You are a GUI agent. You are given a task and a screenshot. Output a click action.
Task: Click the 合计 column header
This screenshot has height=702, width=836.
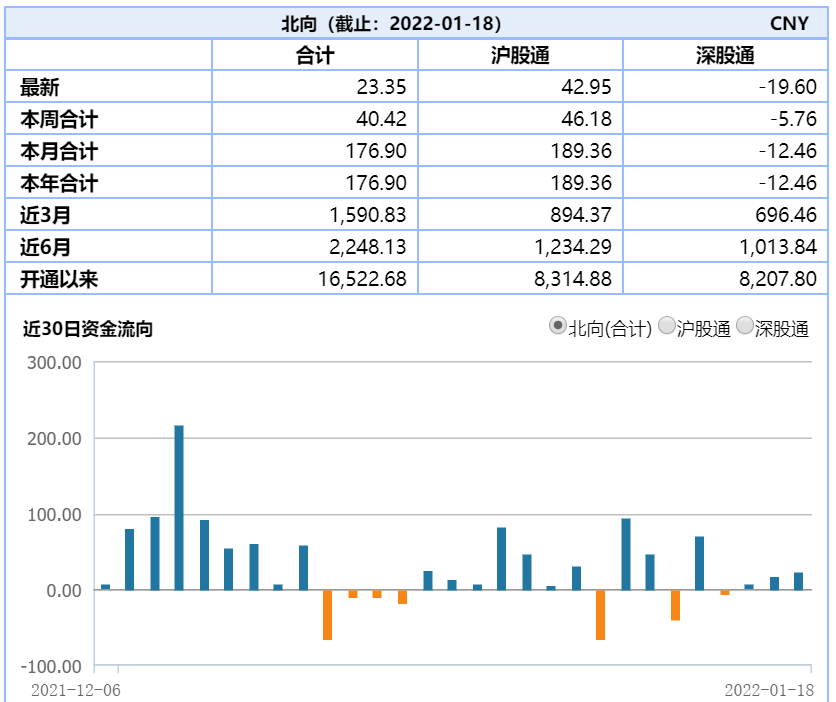tap(315, 55)
